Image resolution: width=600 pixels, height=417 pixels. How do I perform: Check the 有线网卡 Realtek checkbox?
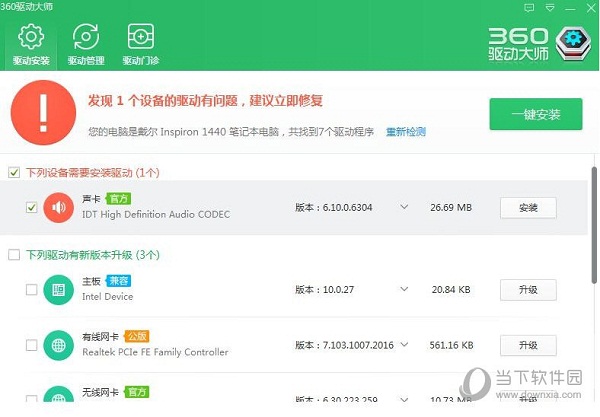pos(32,345)
